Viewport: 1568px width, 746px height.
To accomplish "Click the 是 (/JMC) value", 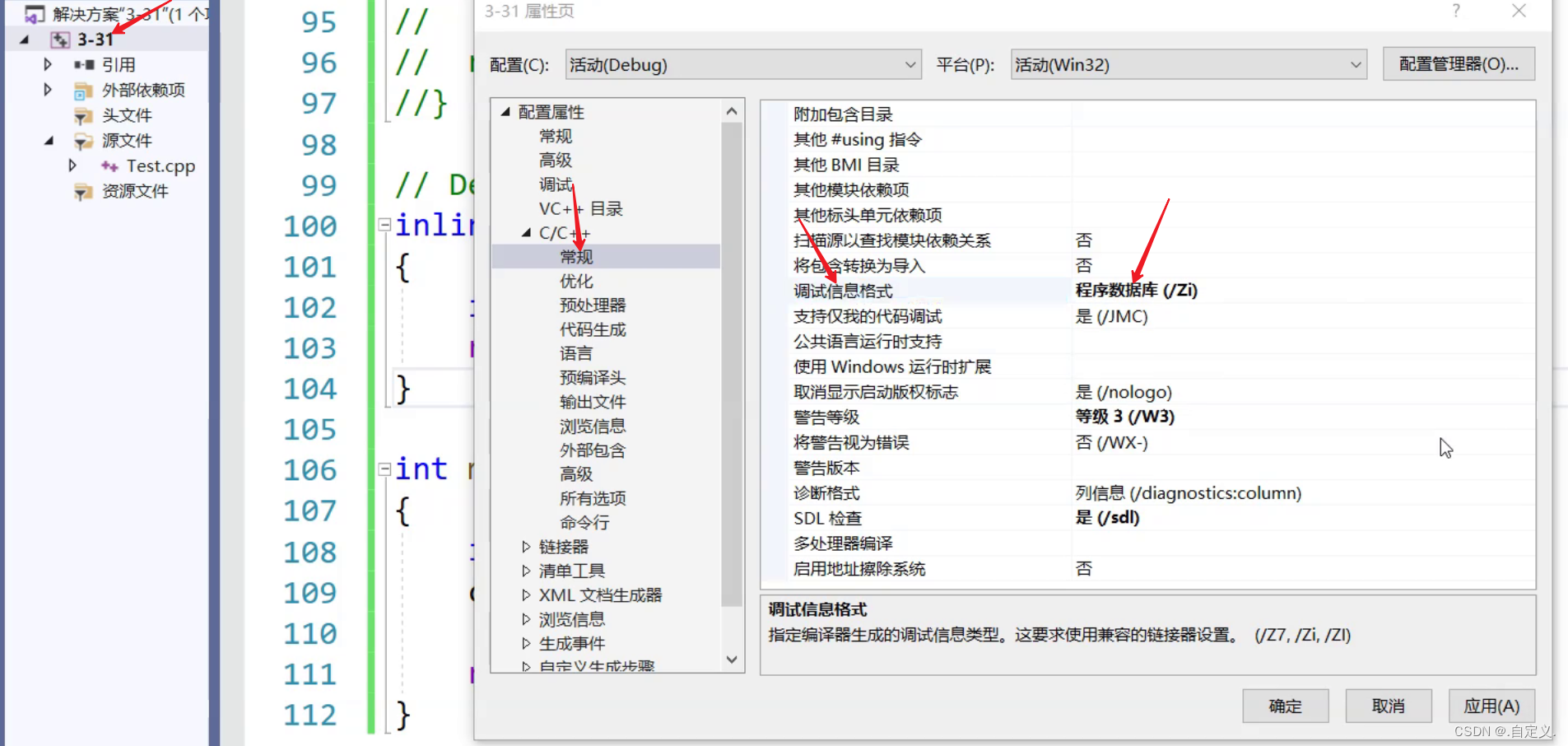I will [x=1111, y=316].
